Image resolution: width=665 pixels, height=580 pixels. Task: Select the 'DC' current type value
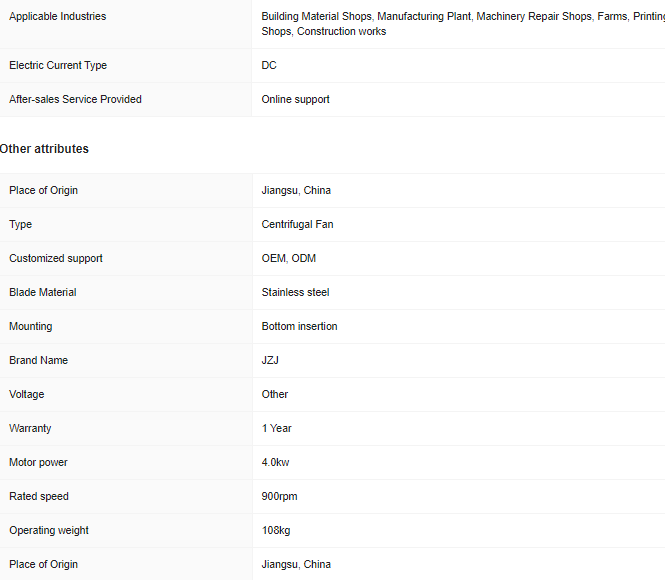click(x=269, y=65)
